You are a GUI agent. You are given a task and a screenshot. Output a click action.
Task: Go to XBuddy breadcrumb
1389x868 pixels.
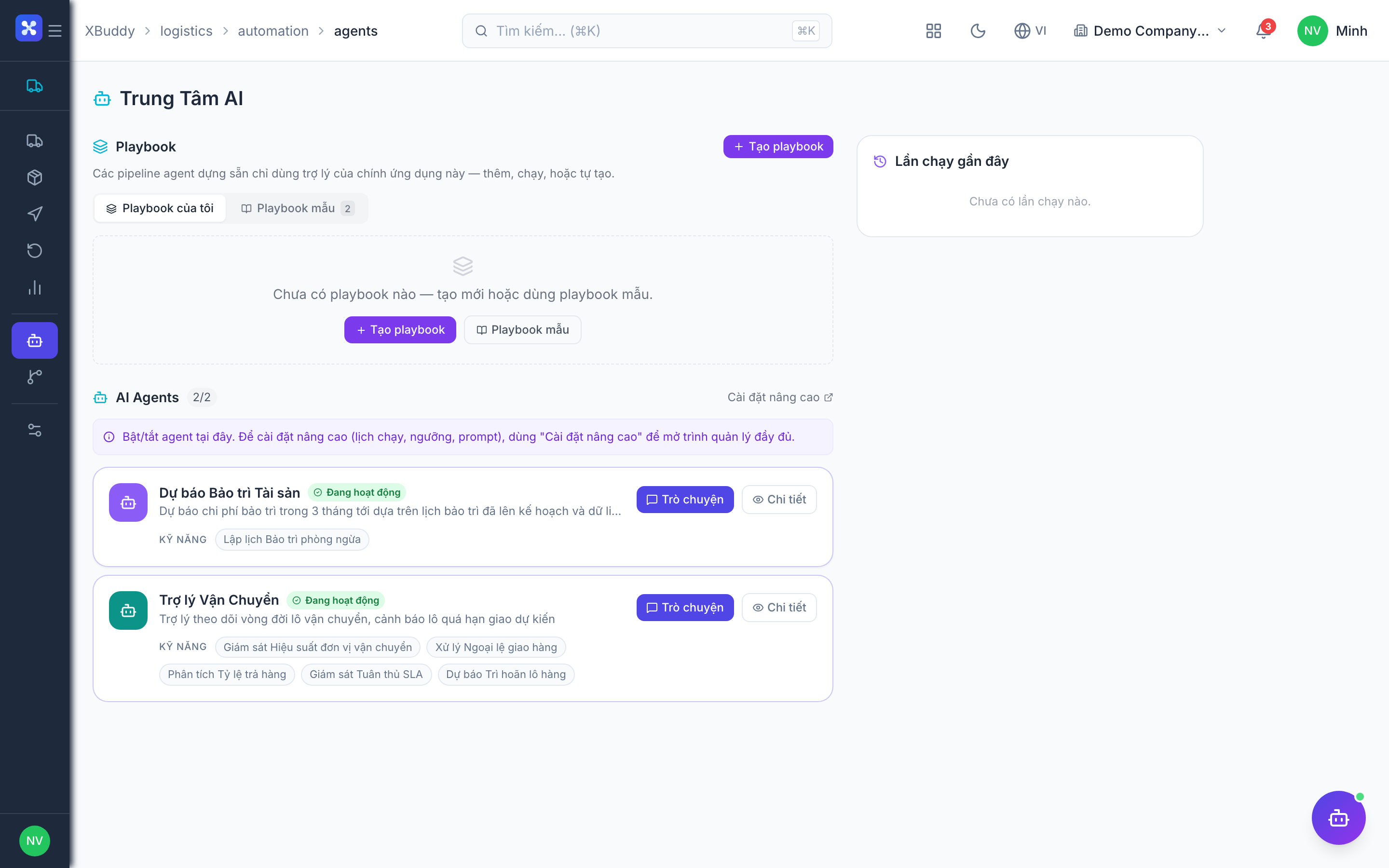point(109,30)
